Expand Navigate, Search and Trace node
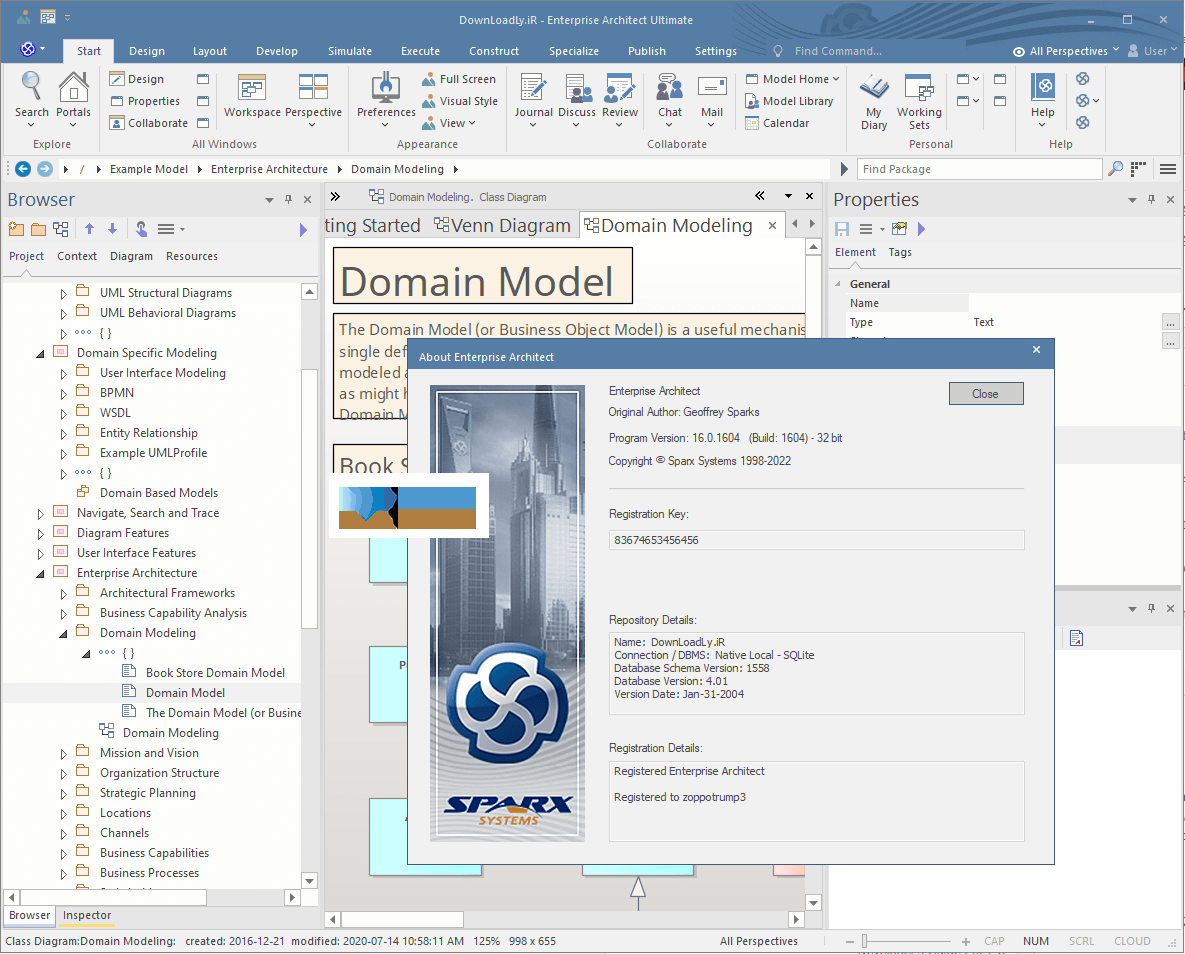Image resolution: width=1185 pixels, height=954 pixels. tap(40, 513)
